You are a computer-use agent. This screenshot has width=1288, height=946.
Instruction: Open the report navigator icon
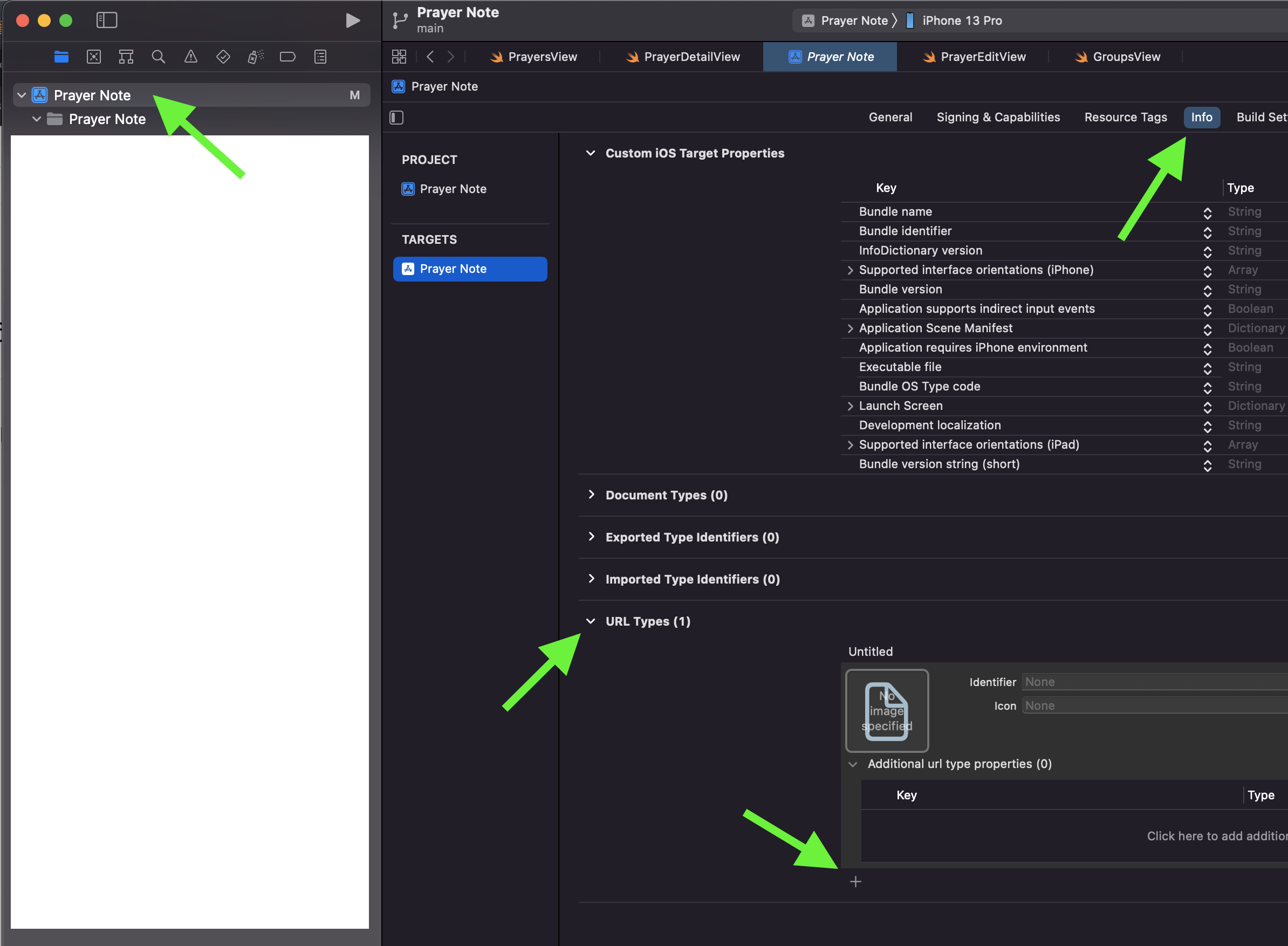click(320, 57)
